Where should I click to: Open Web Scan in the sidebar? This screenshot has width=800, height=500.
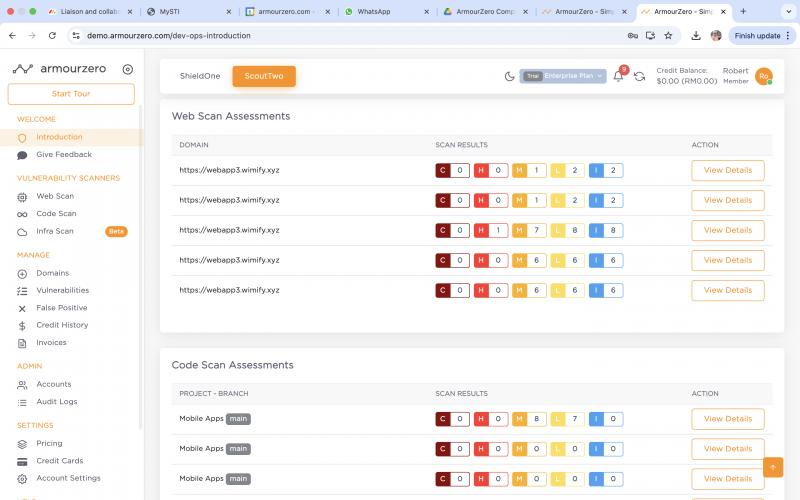click(55, 196)
